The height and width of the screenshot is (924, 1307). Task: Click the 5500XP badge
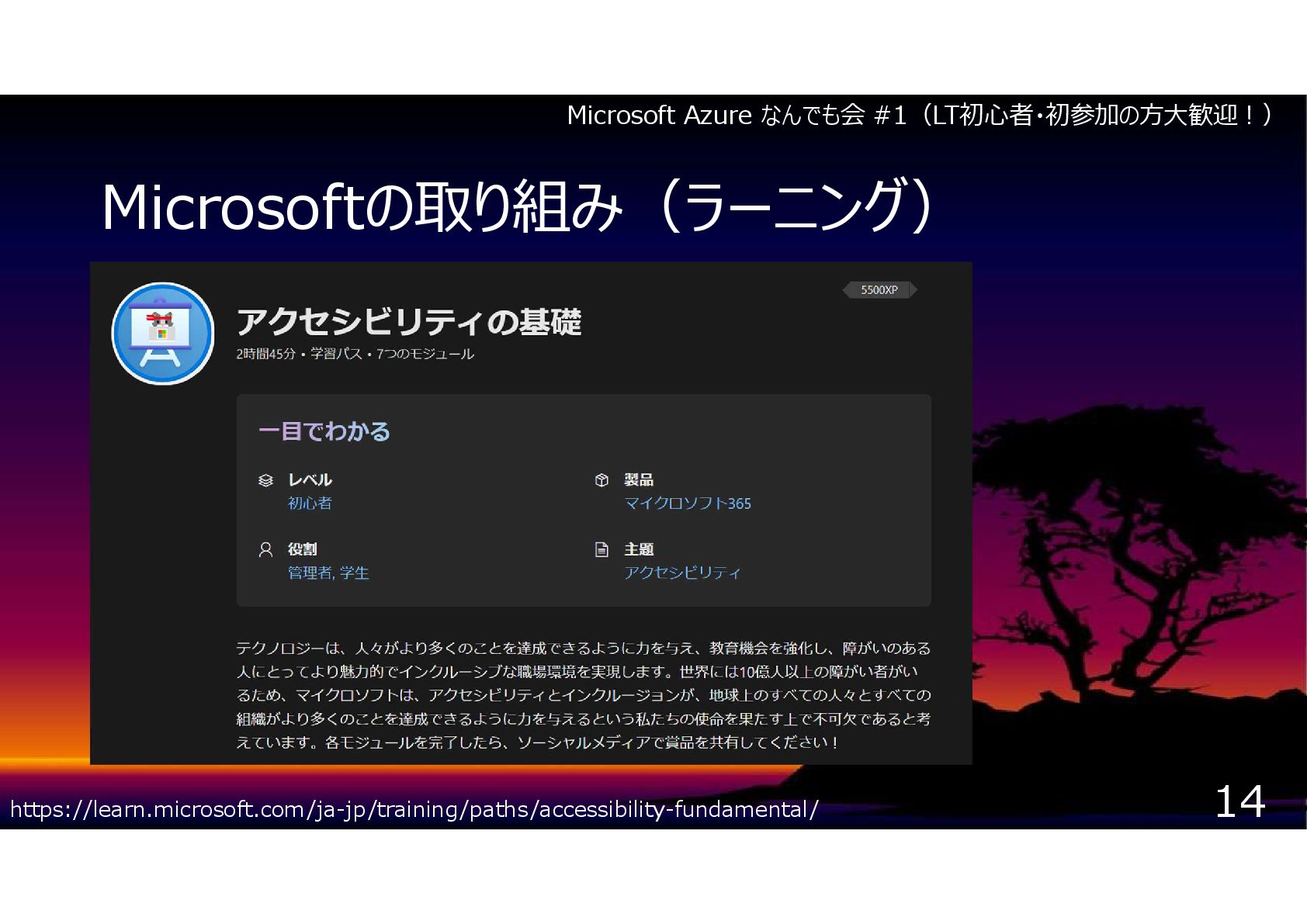coord(879,290)
